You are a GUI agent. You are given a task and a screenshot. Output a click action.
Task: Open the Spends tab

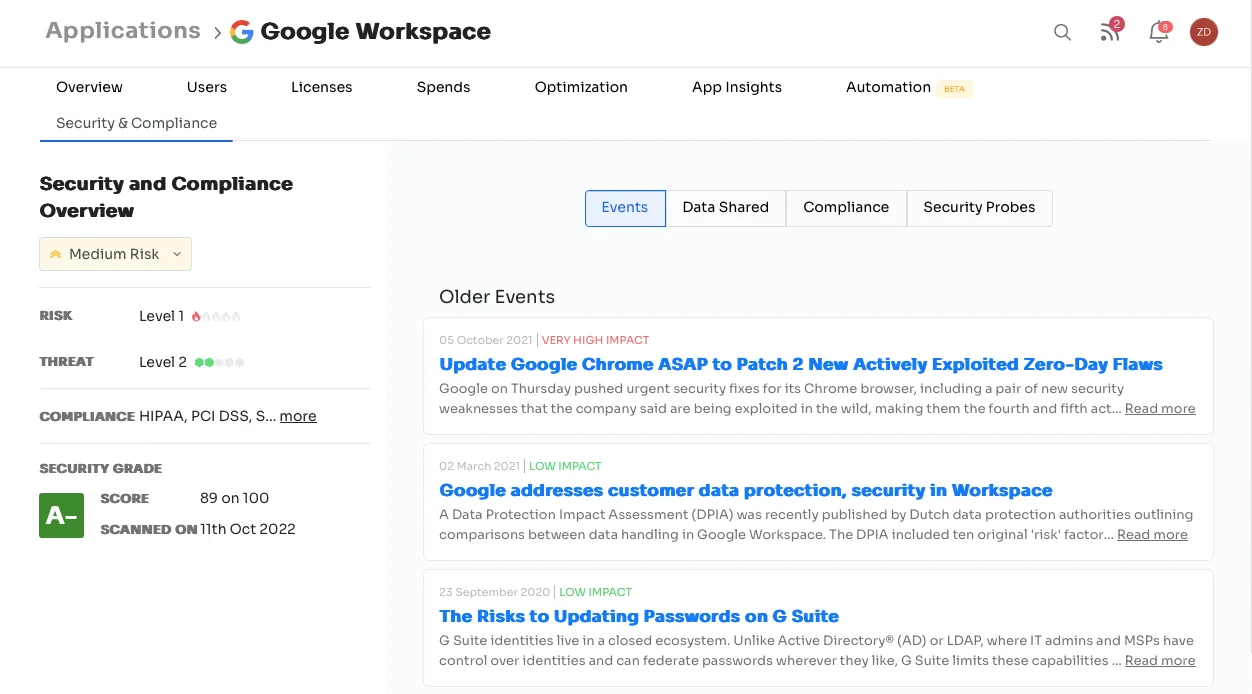pyautogui.click(x=443, y=87)
